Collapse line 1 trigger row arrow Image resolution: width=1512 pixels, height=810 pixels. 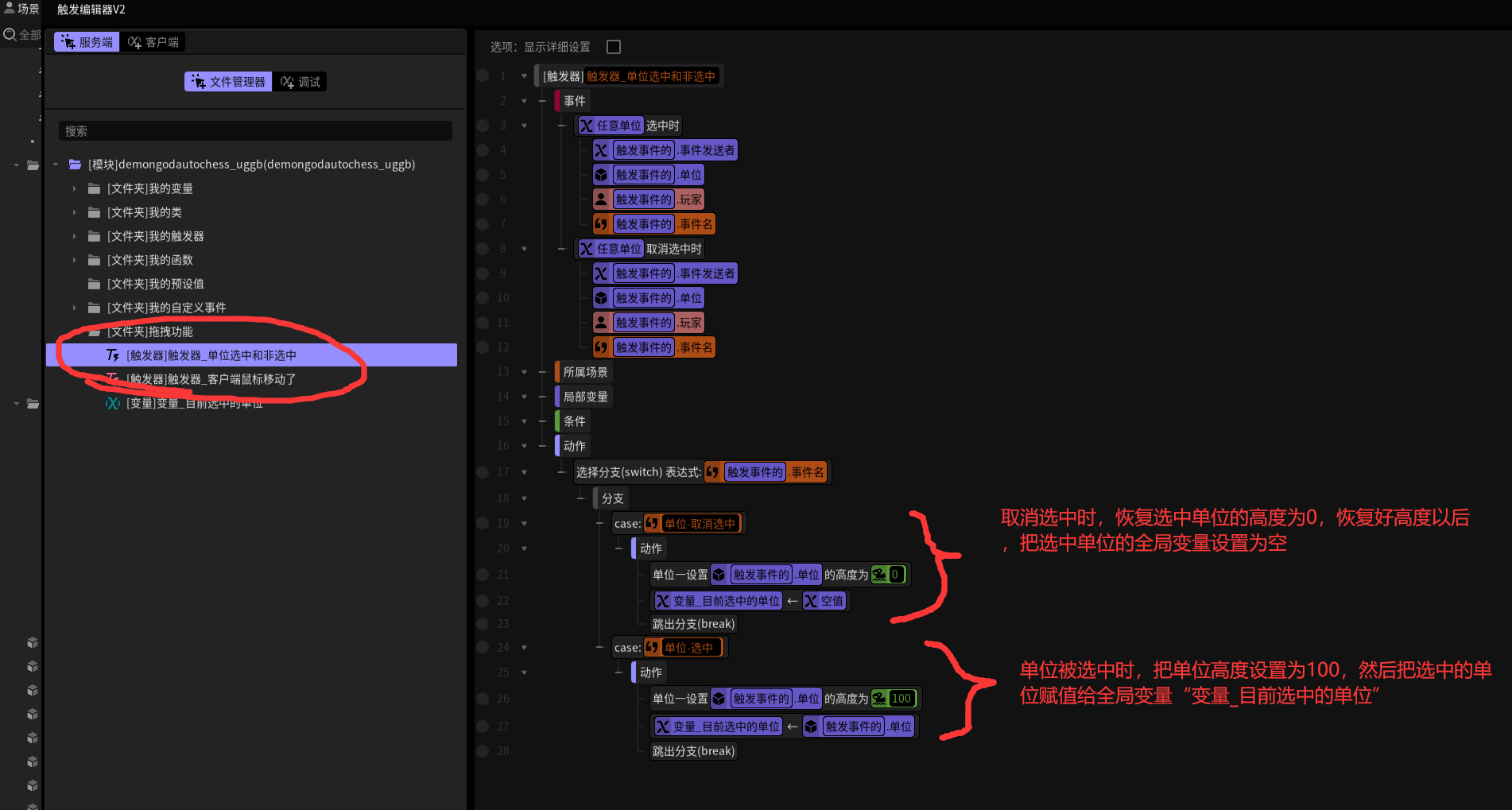point(524,76)
